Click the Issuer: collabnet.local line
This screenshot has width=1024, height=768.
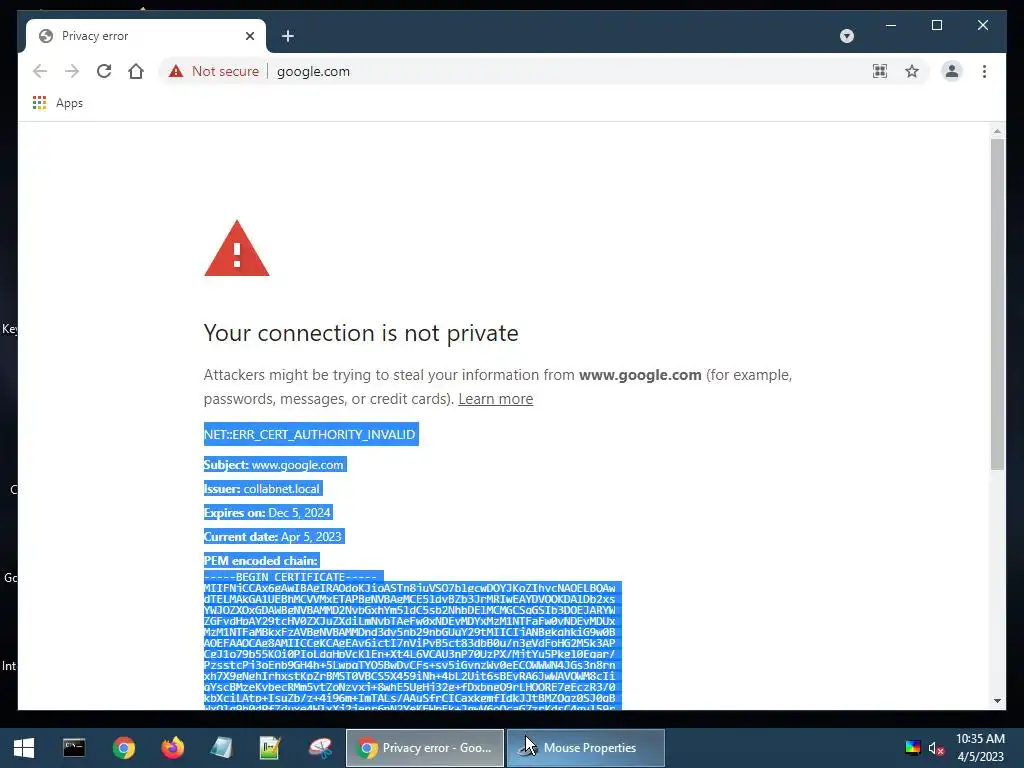point(263,488)
